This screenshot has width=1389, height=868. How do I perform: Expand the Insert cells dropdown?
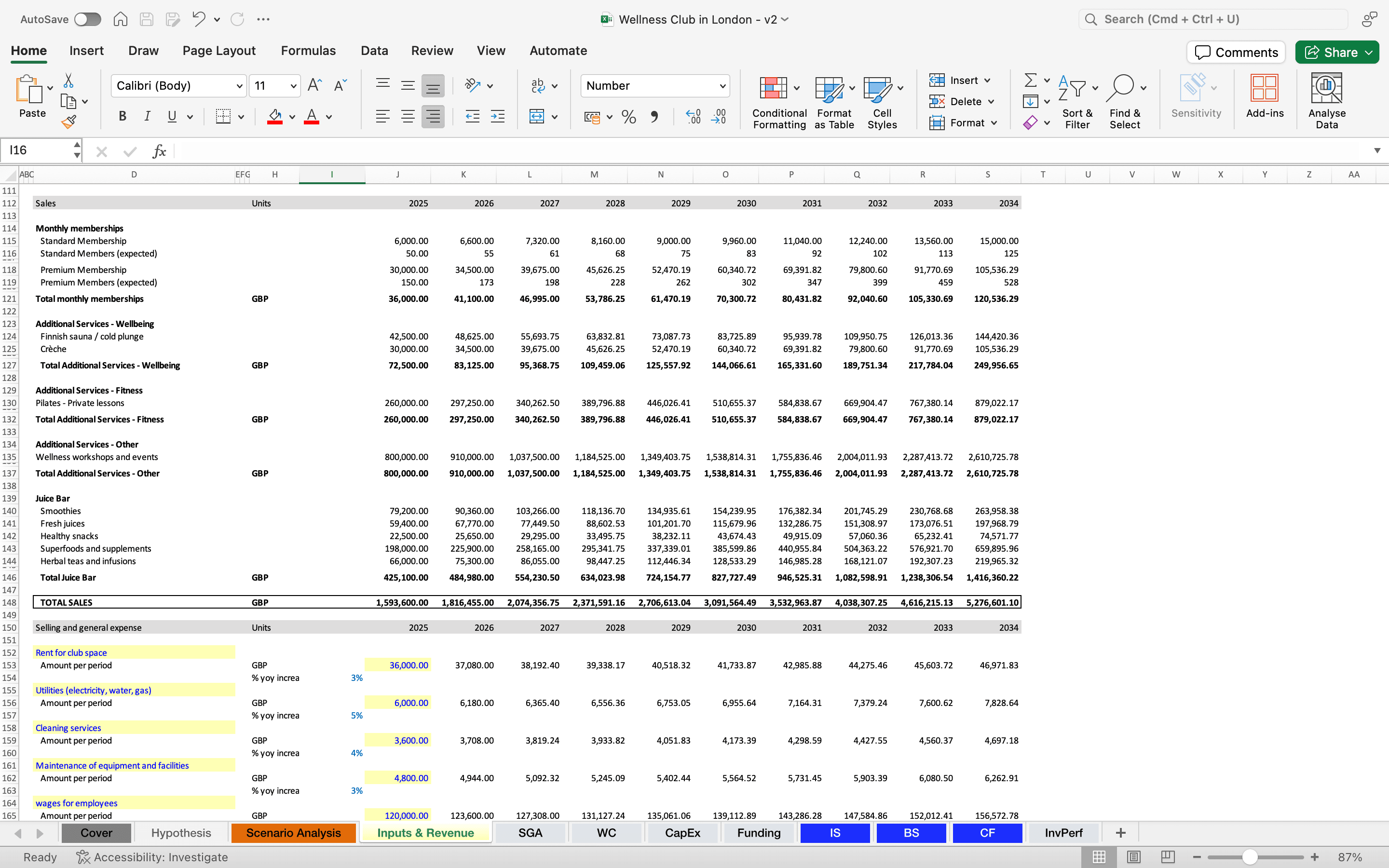click(987, 81)
